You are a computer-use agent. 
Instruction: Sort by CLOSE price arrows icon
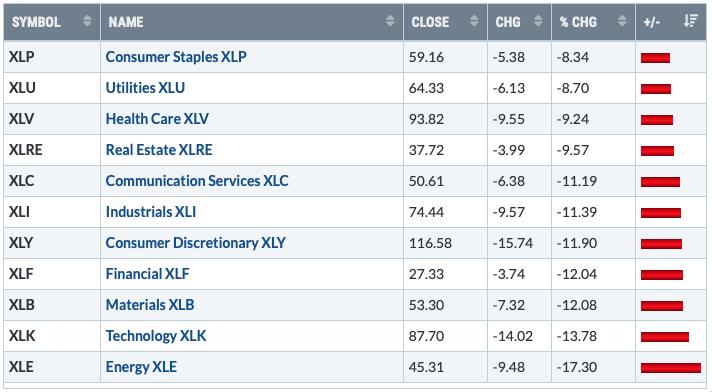[474, 21]
